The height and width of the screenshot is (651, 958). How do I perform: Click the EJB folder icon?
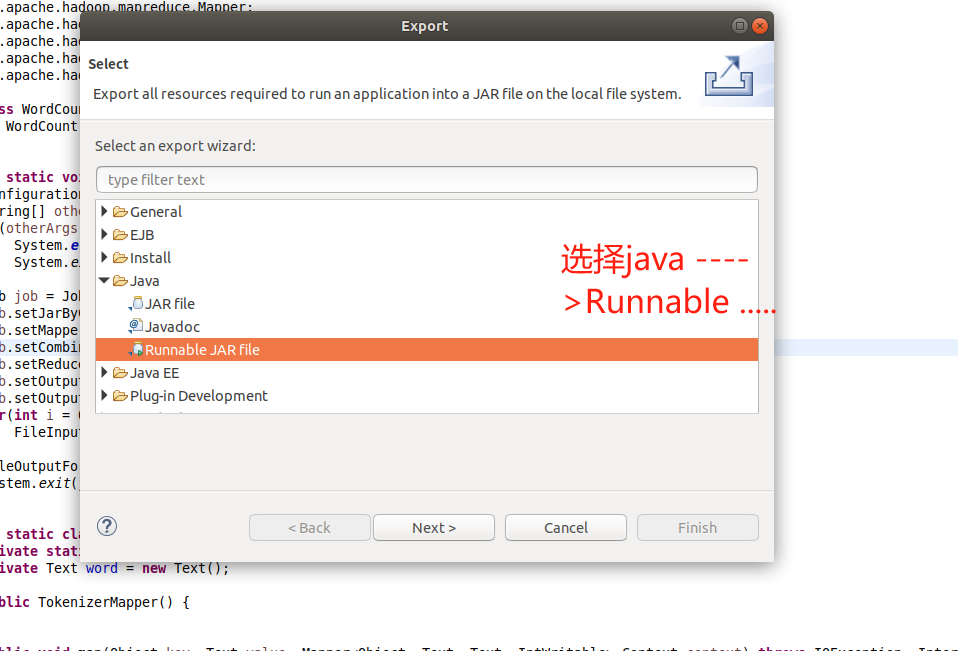coord(120,235)
